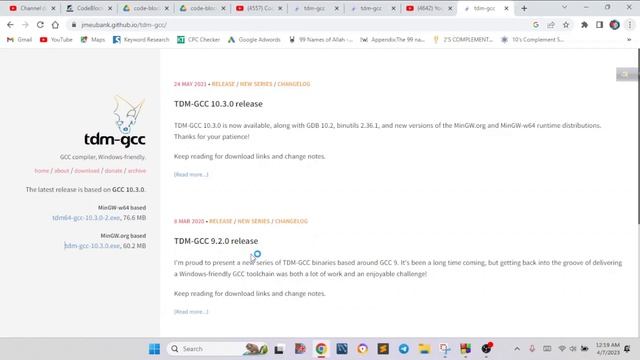Open the Windows Start menu

[154, 349]
